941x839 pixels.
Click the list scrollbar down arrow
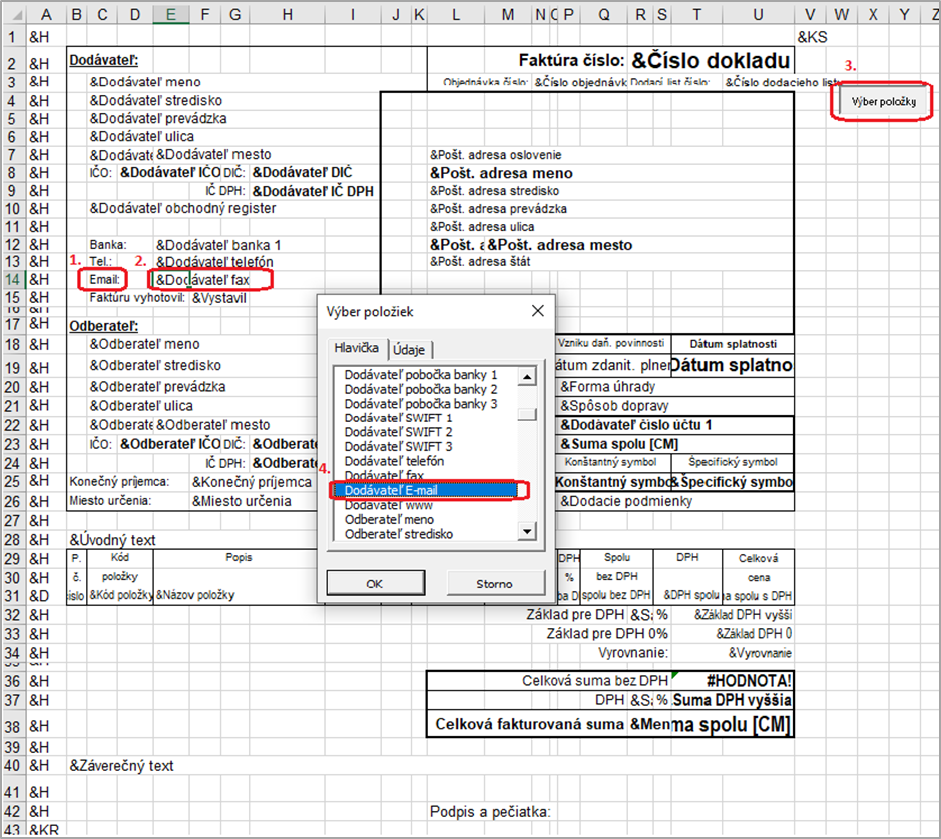click(526, 531)
